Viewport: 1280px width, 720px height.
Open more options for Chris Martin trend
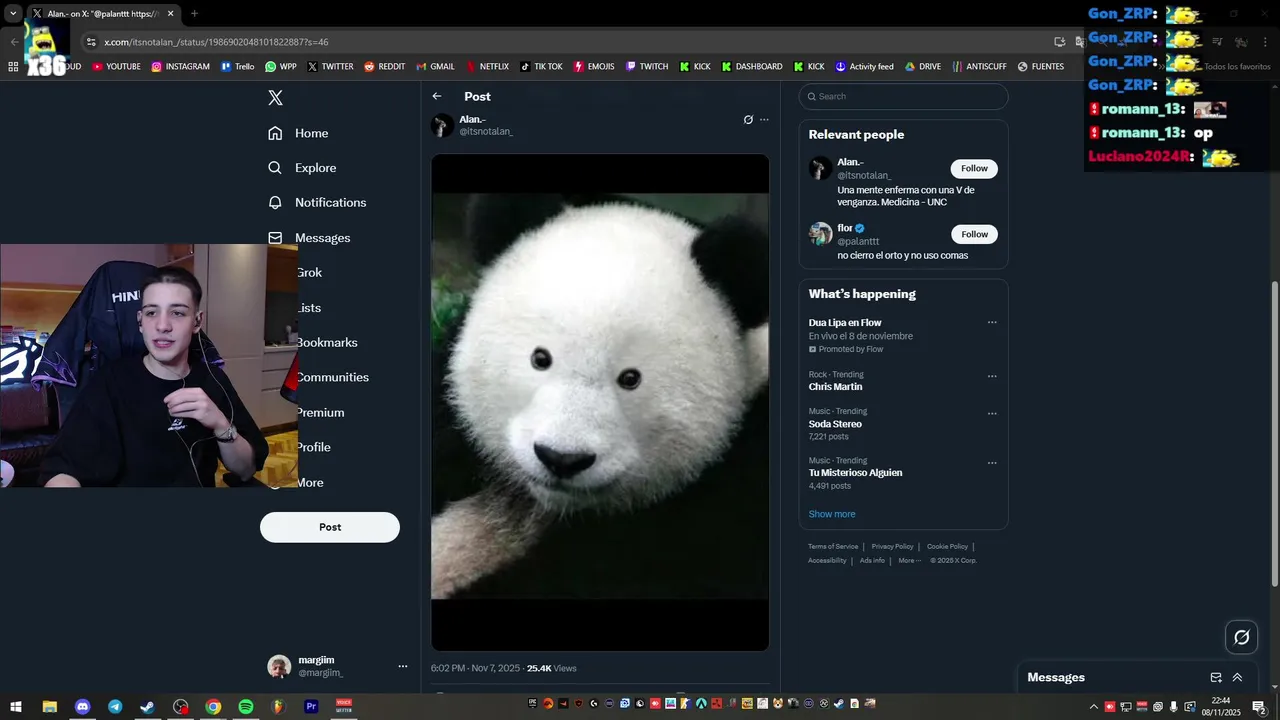(992, 376)
